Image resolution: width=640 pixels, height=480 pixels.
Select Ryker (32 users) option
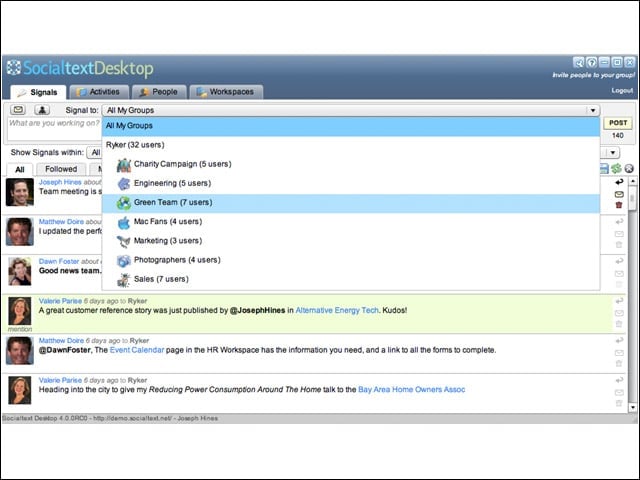click(x=351, y=145)
